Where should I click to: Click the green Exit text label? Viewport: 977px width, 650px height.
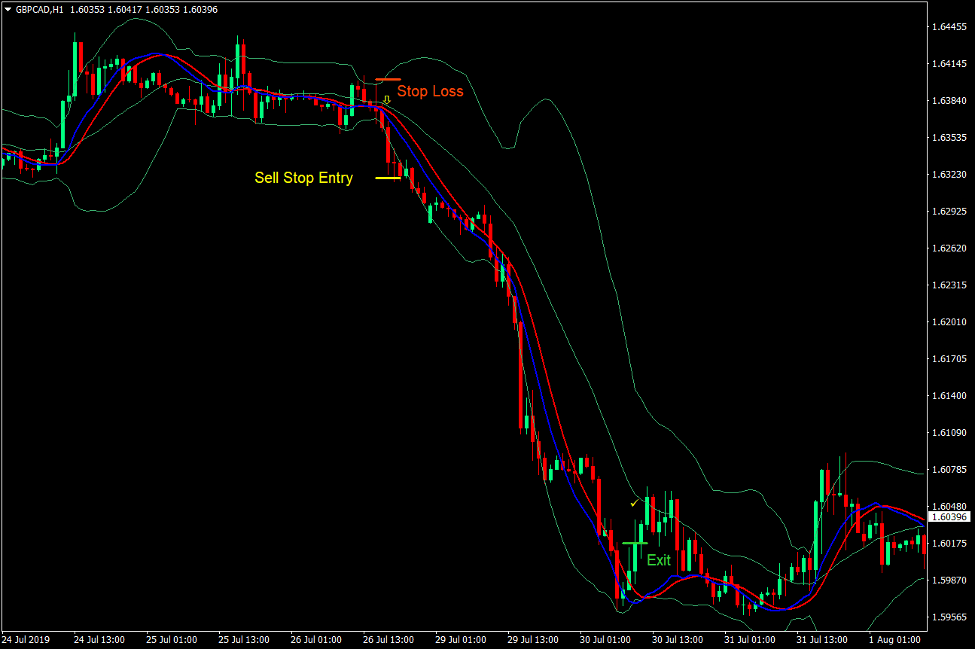click(658, 560)
